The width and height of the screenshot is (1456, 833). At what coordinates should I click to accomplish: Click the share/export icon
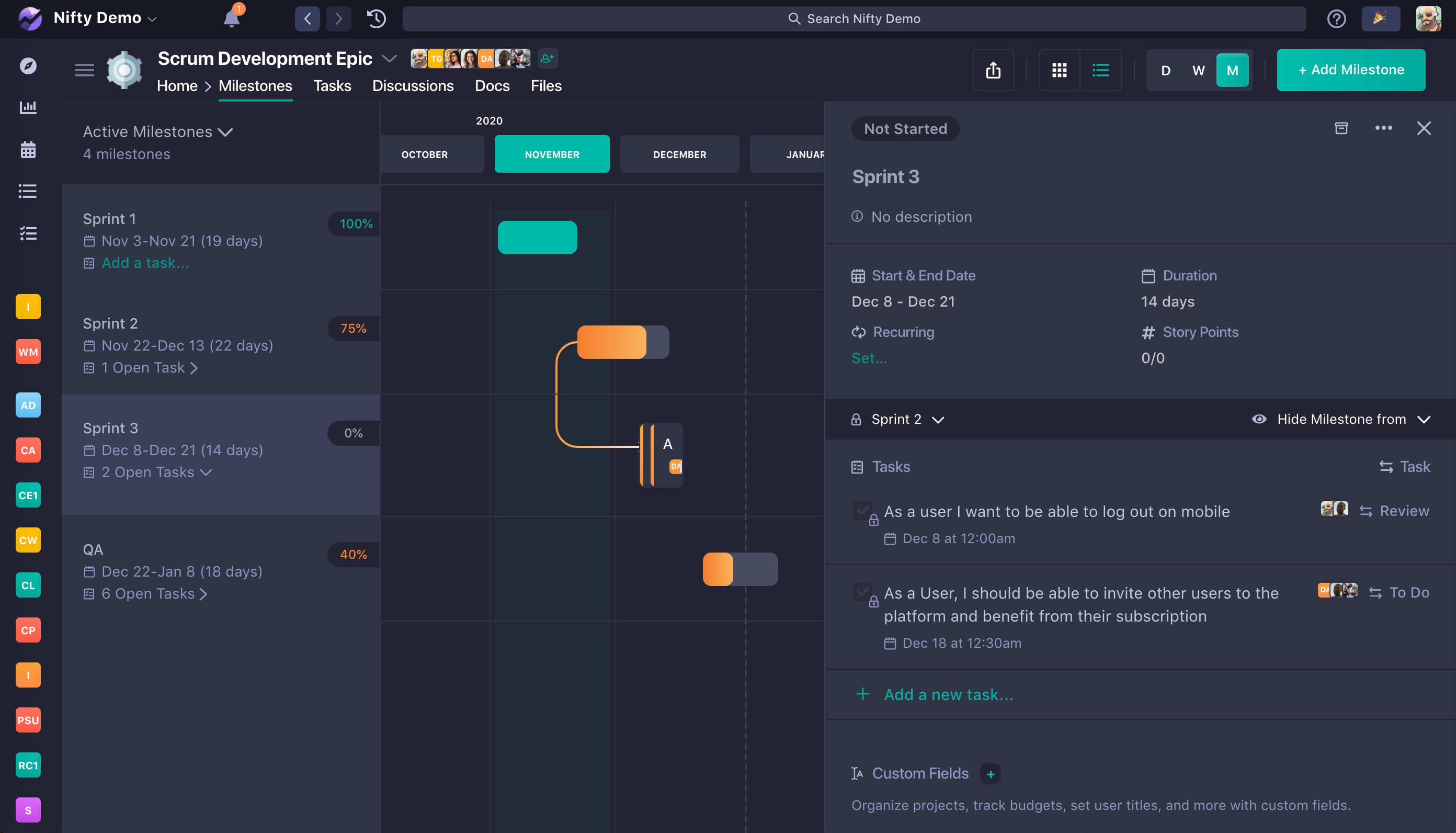point(993,70)
